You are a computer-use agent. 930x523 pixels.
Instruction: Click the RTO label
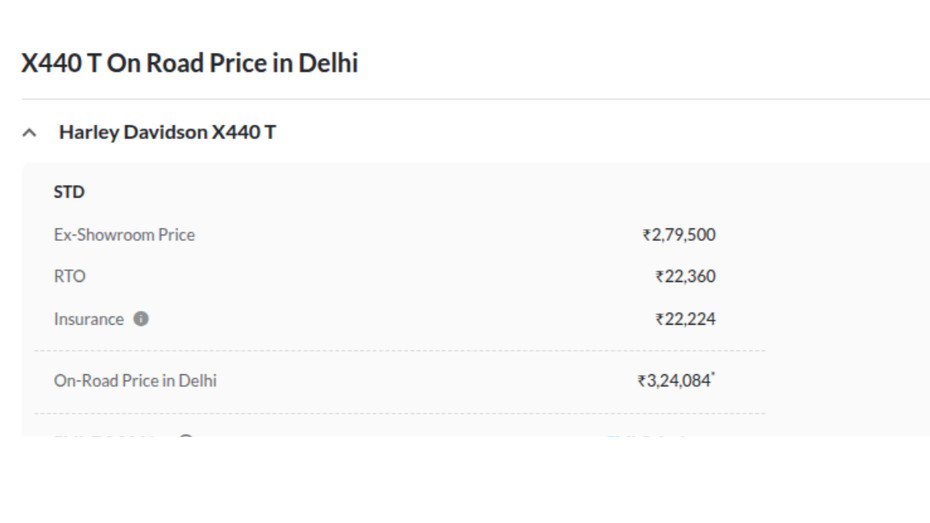coord(70,277)
